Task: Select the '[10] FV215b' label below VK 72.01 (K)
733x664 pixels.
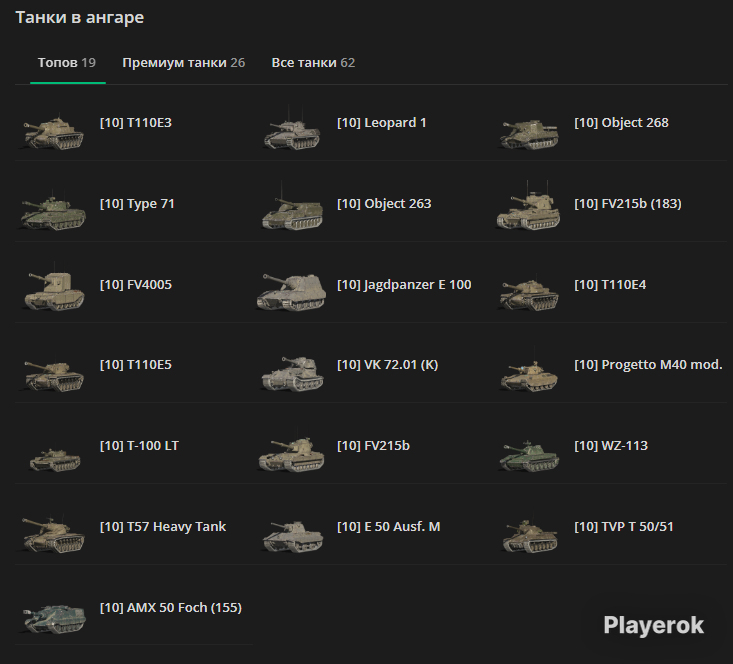Action: tap(374, 446)
